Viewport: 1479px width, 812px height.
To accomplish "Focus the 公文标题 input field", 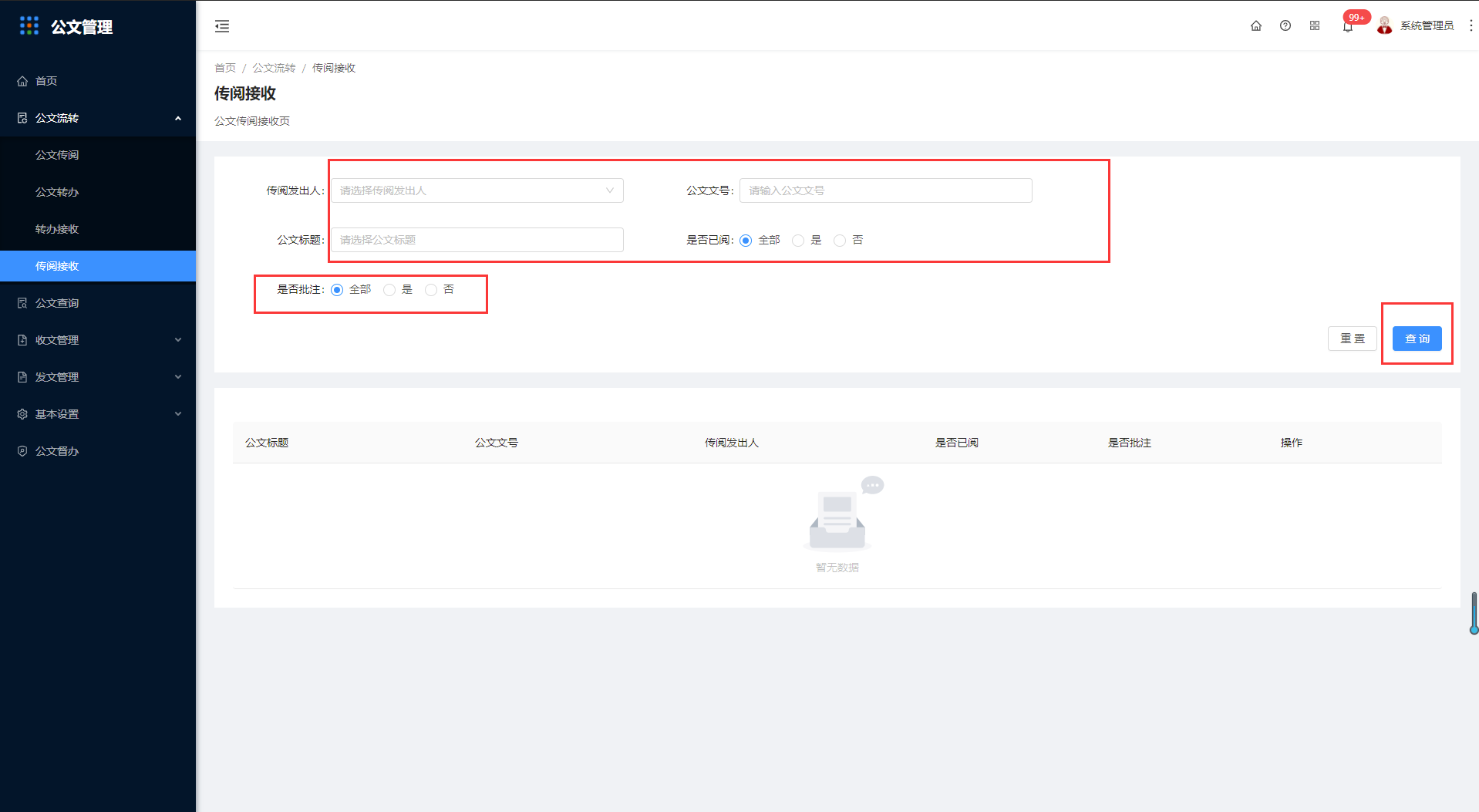I will tap(477, 240).
